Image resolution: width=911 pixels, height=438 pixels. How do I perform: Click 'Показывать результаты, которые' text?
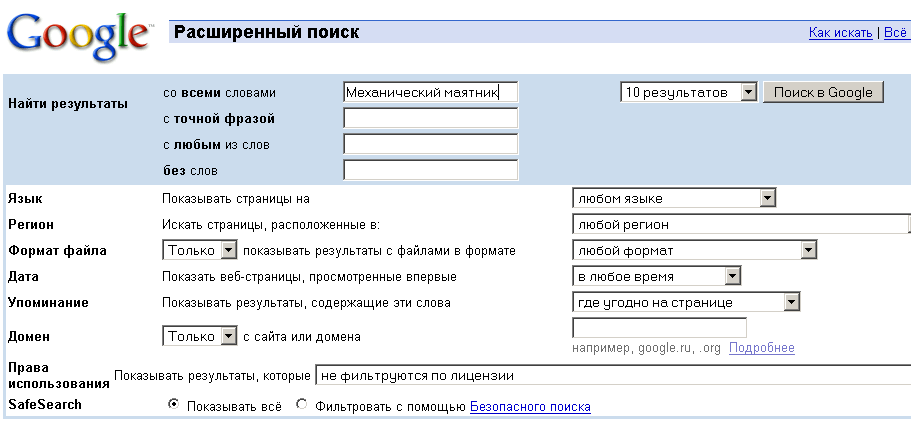pos(212,376)
